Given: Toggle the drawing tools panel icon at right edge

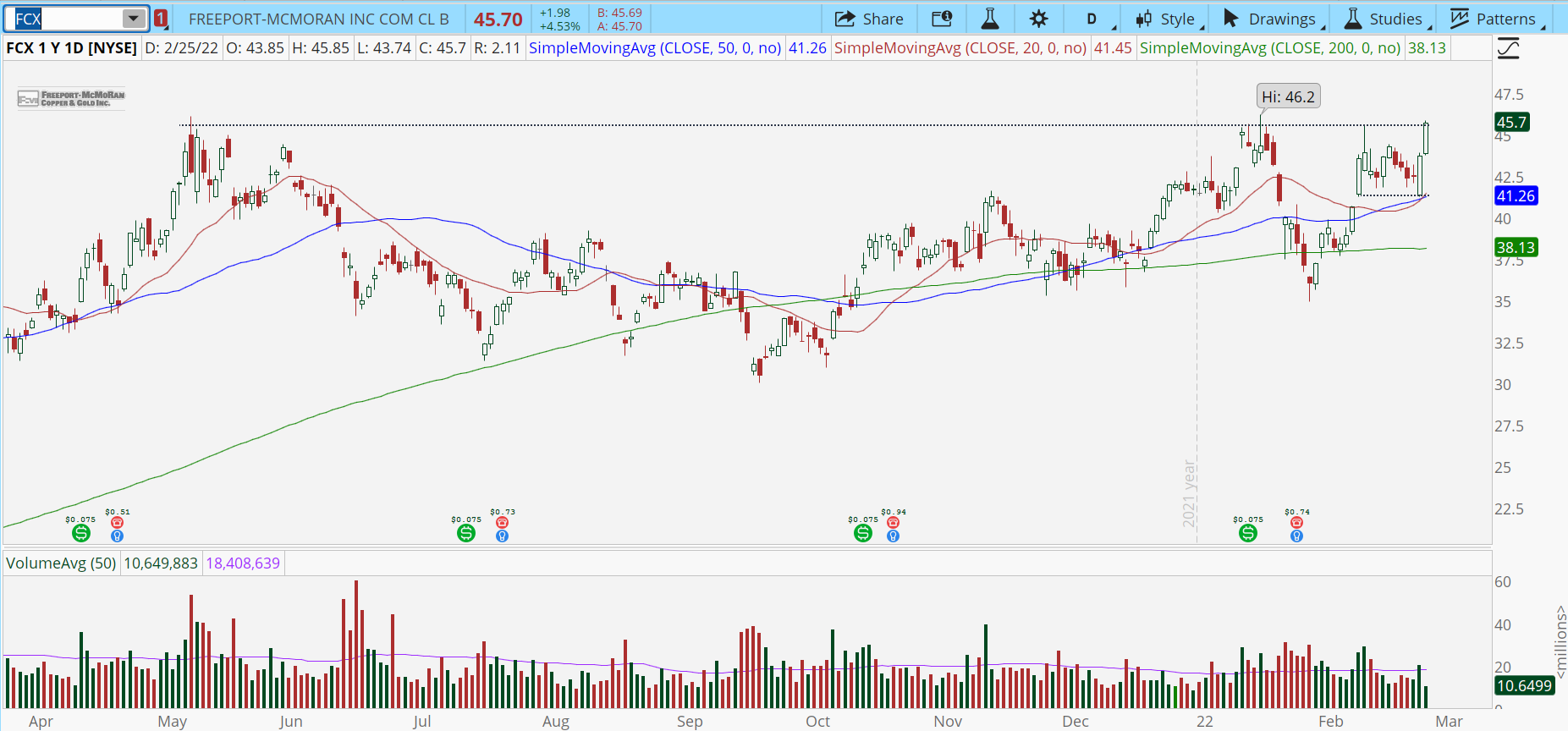Looking at the screenshot, I should [1508, 48].
